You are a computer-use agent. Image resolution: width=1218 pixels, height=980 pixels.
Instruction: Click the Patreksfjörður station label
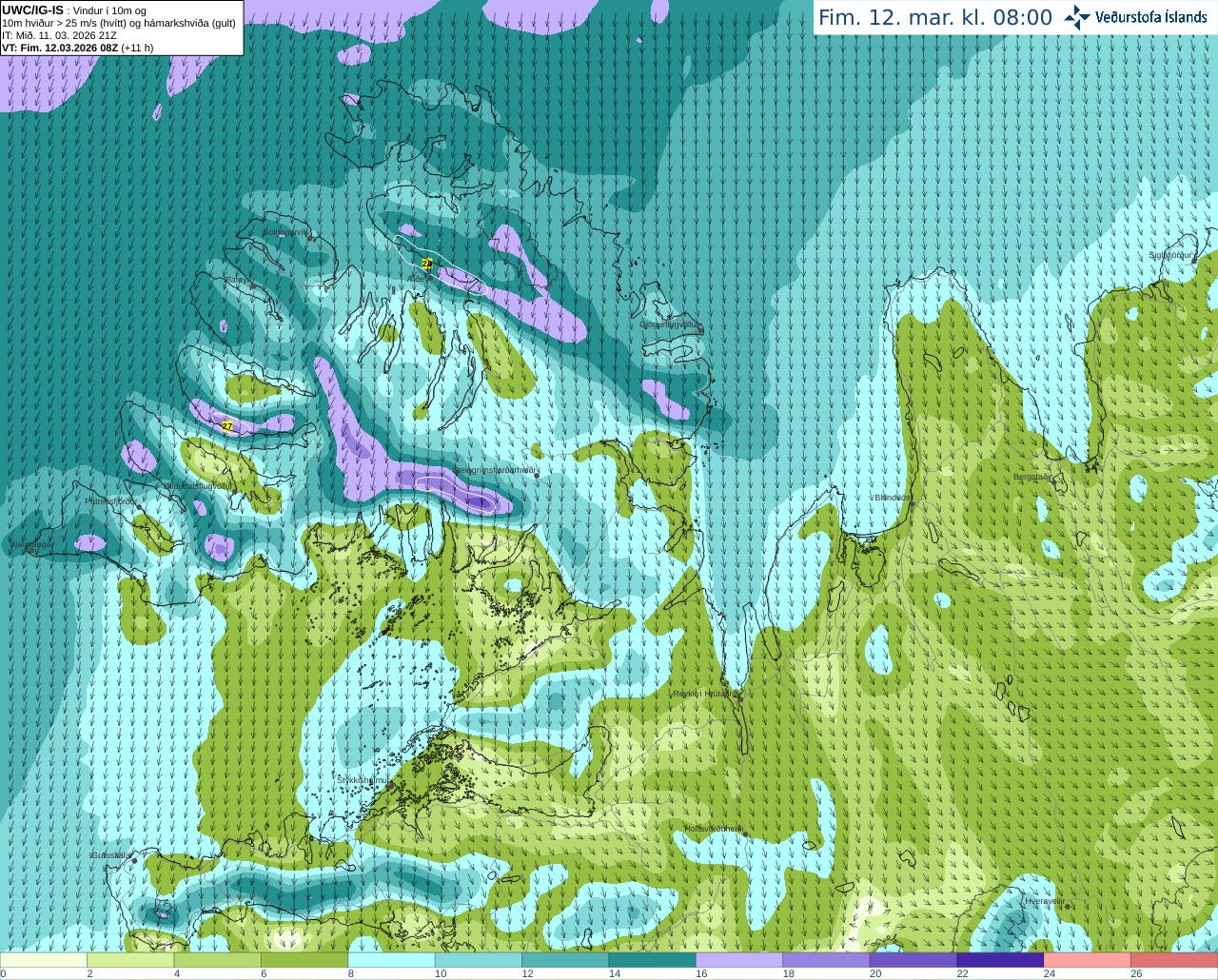click(x=111, y=500)
